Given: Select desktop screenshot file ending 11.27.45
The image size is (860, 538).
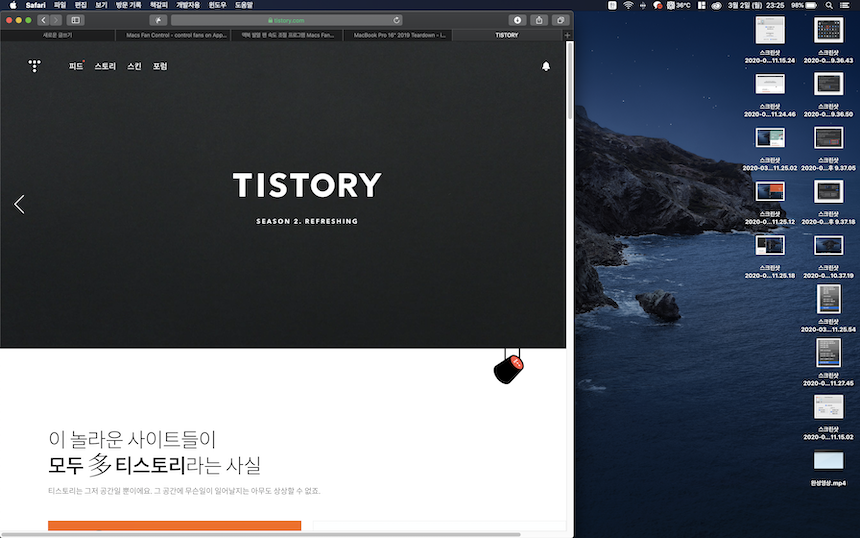Looking at the screenshot, I should 828,362.
